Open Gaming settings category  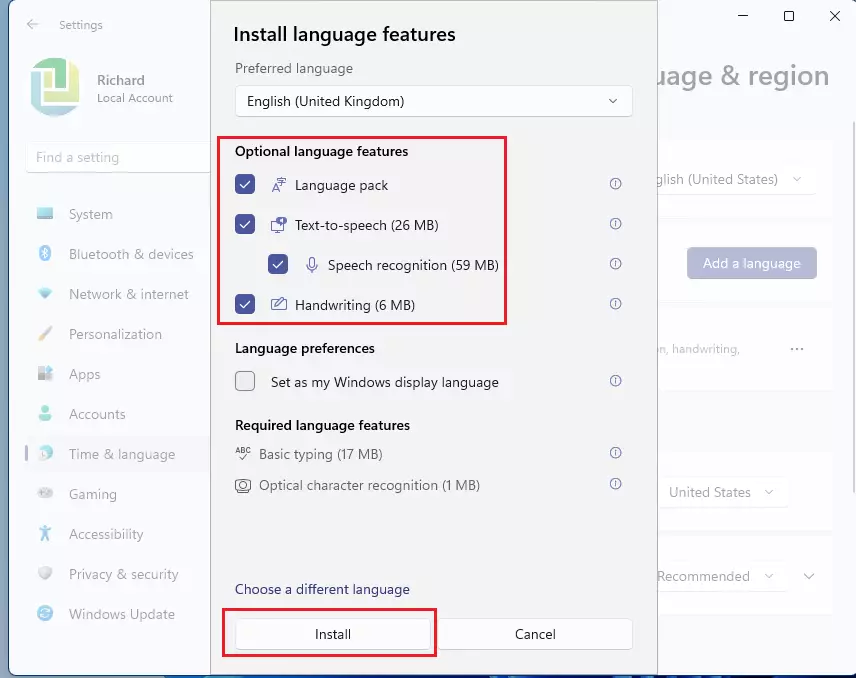[118, 494]
